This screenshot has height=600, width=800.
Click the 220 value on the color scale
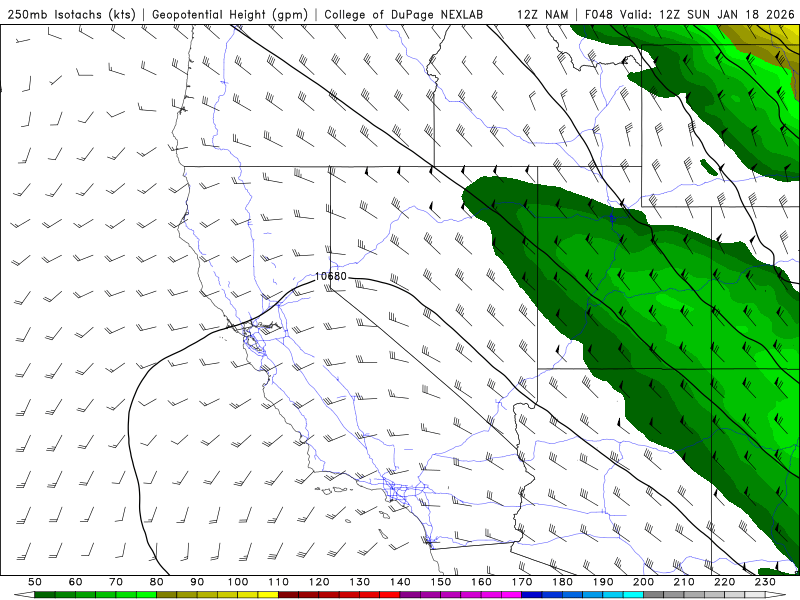pos(724,582)
